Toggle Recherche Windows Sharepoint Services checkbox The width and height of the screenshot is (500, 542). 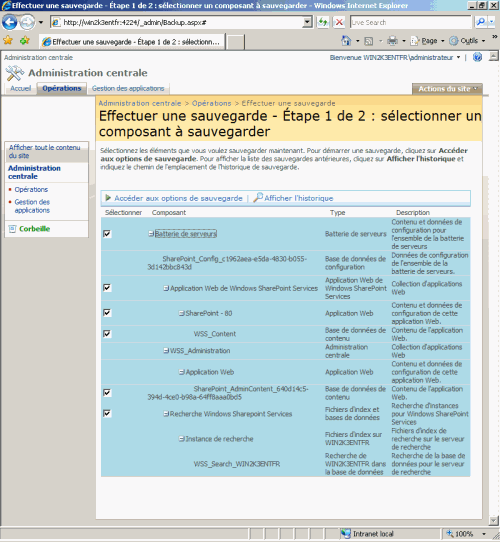click(107, 413)
